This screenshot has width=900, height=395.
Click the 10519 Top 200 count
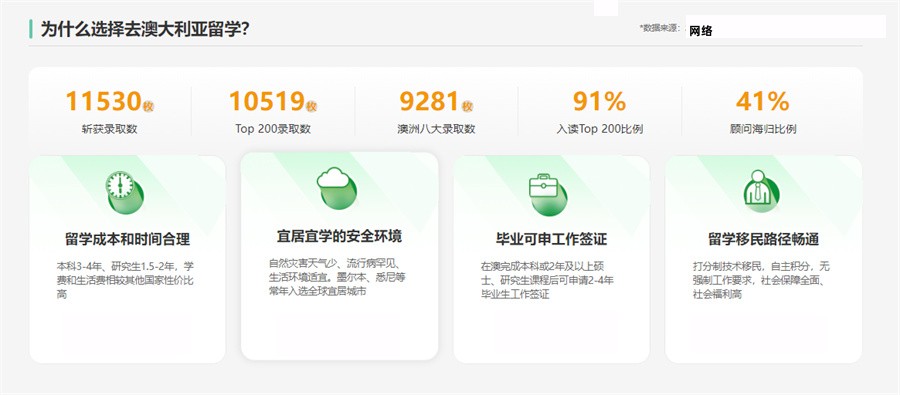tap(266, 102)
